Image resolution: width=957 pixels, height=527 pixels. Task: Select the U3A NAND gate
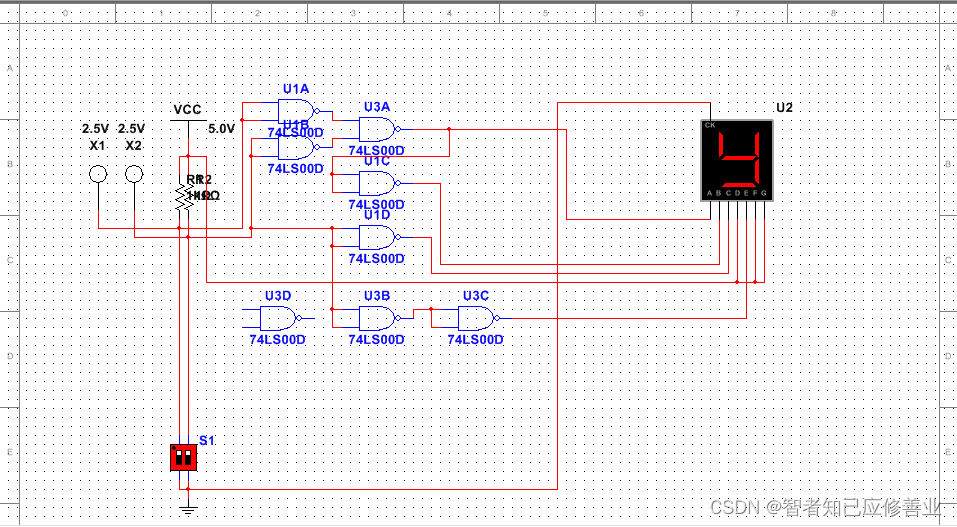click(x=378, y=129)
